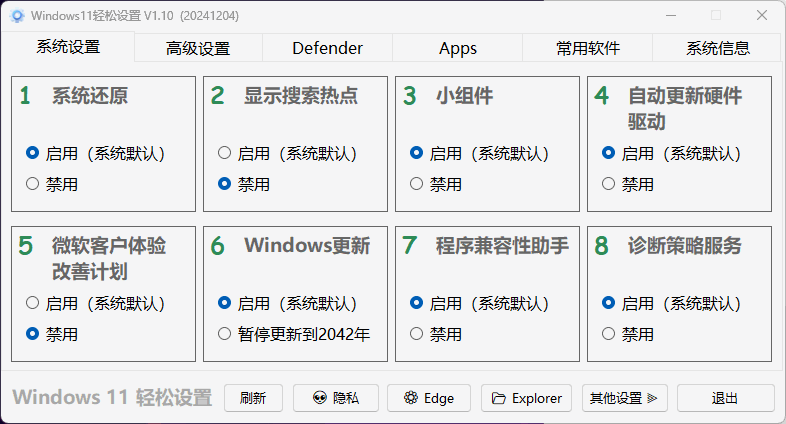Image resolution: width=786 pixels, height=424 pixels.
Task: Open the Apps tab
Action: click(x=457, y=48)
